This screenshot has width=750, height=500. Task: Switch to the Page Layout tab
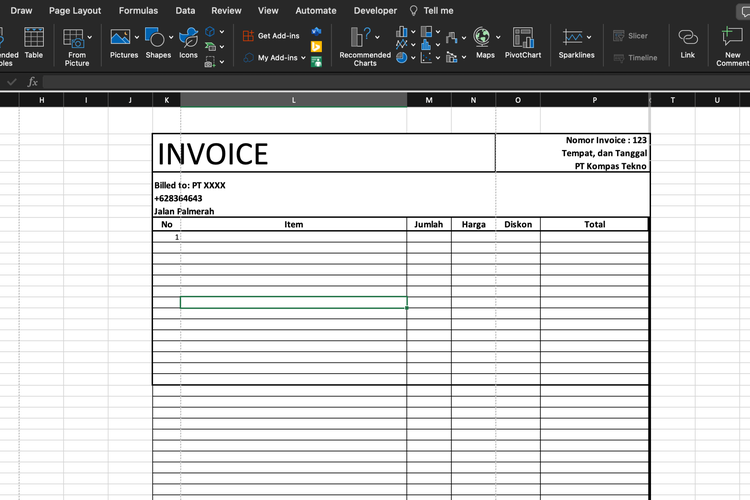click(x=75, y=11)
